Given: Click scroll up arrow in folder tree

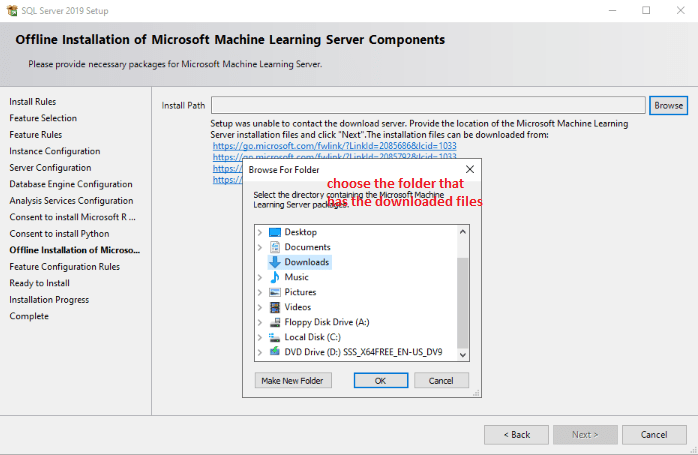Looking at the screenshot, I should click(x=463, y=232).
